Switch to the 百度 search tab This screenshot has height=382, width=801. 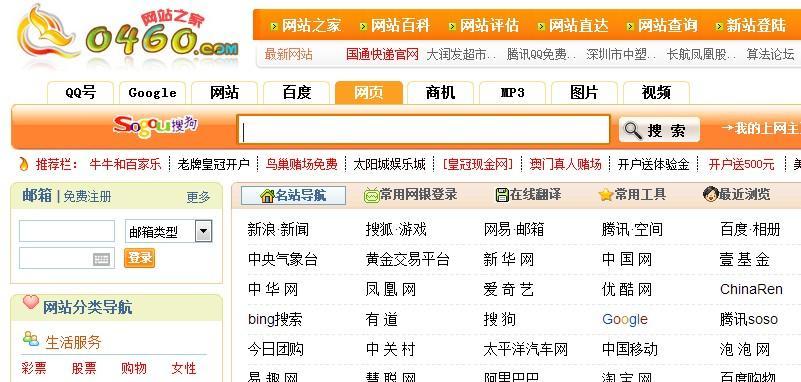[296, 93]
